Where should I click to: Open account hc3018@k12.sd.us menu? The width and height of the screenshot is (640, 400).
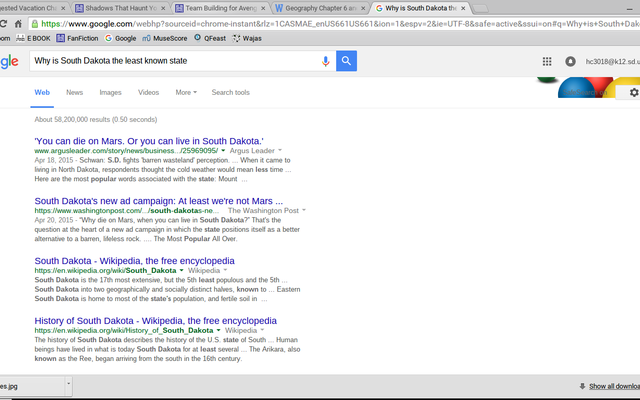[x=613, y=62]
